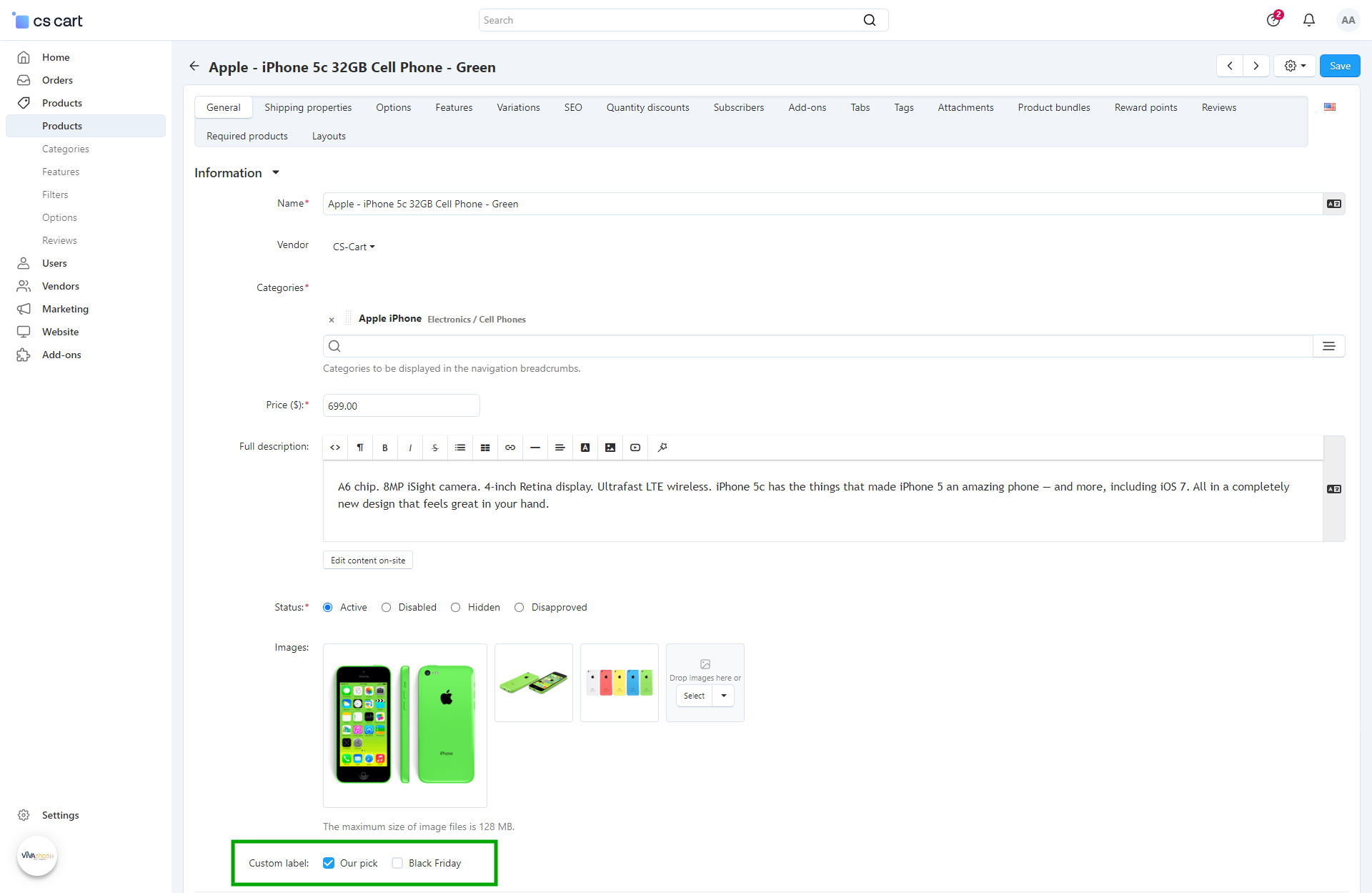Click the Price input field
The width and height of the screenshot is (1372, 893).
401,405
